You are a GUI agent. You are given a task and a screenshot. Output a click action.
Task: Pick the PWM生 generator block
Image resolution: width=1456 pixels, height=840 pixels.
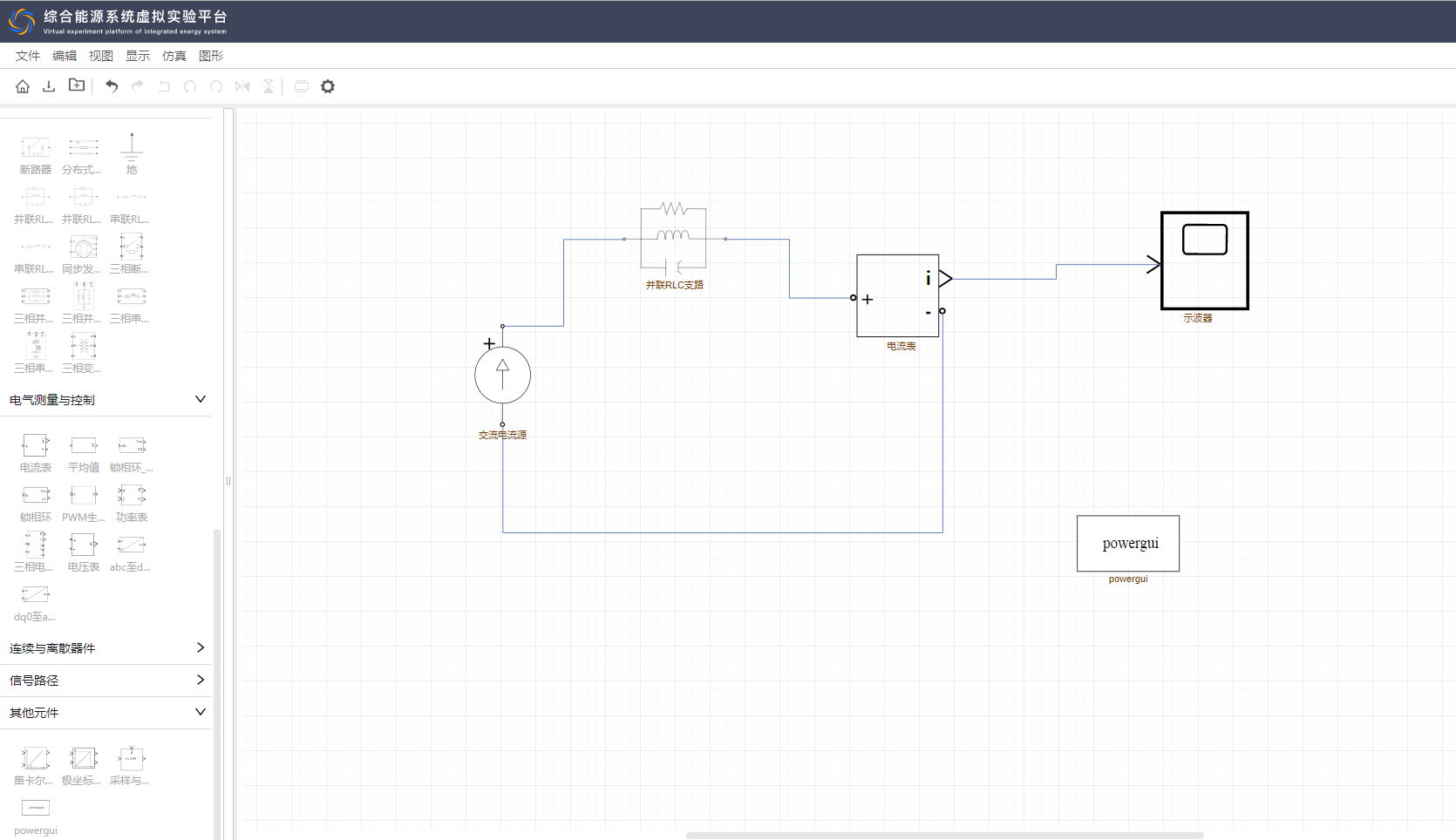click(84, 503)
